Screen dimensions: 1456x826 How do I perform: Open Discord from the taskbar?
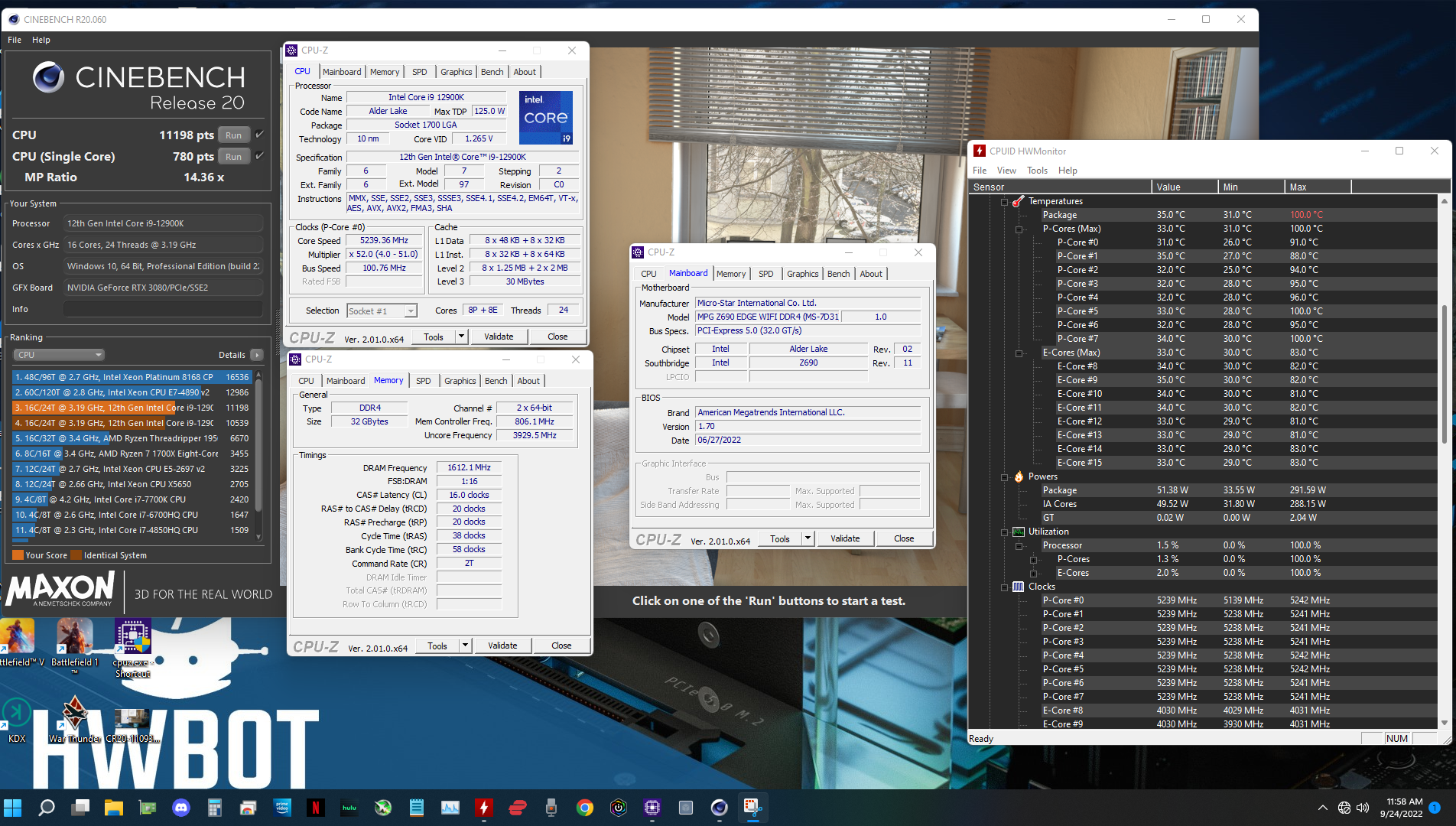click(181, 808)
